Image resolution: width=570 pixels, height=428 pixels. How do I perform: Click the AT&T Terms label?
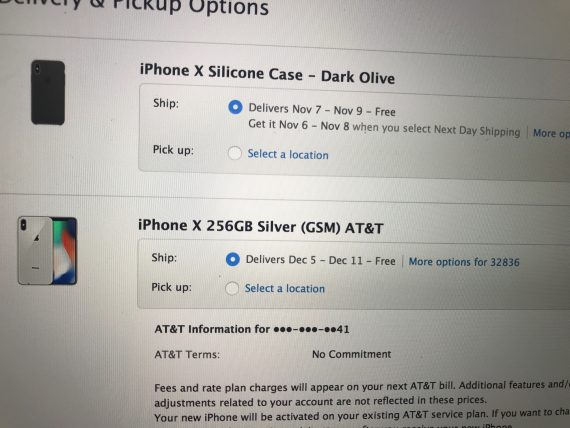tap(187, 355)
